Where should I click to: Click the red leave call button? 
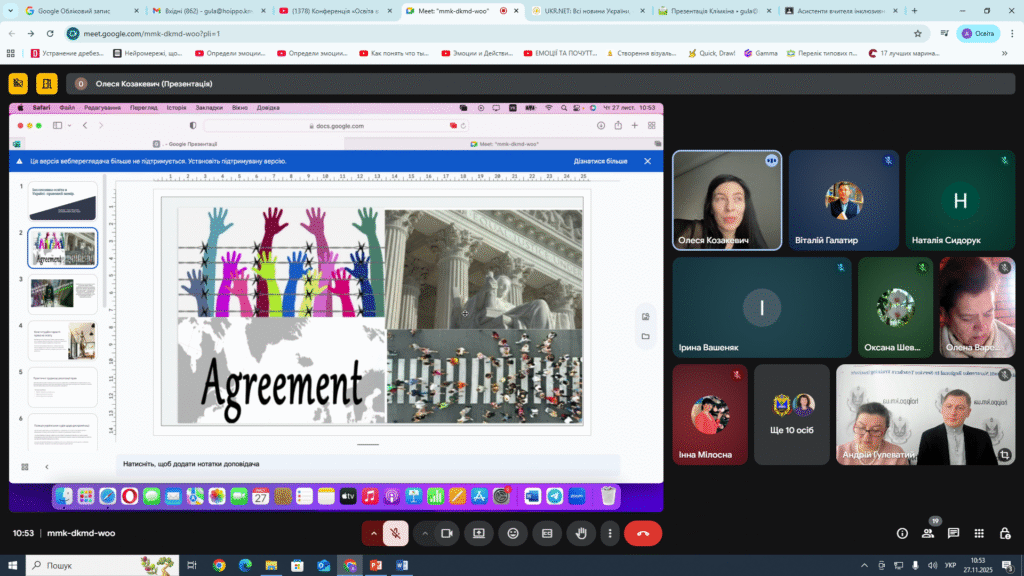pyautogui.click(x=643, y=534)
